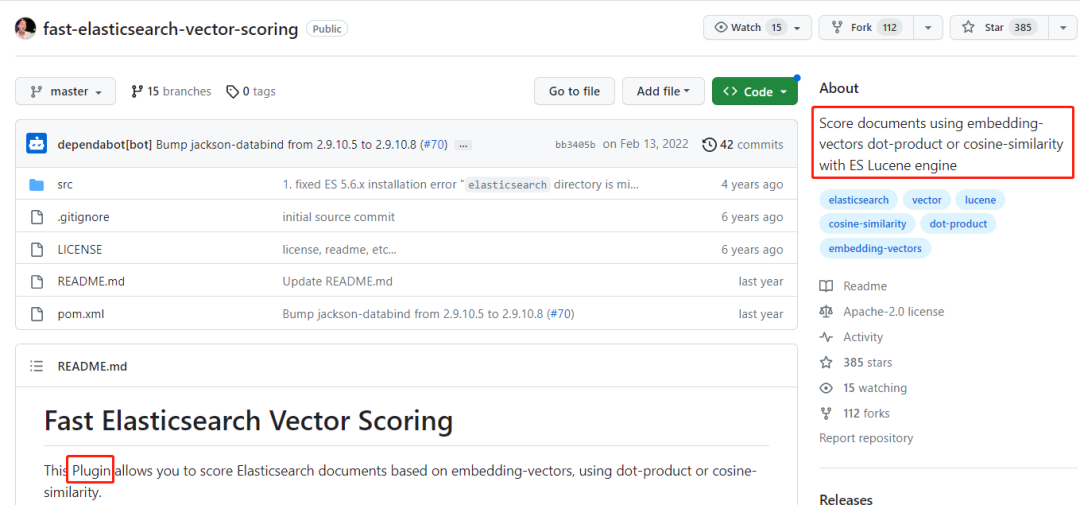Screen dimensions: 1080x505
Task: Expand the commit message ellipsis
Action: click(x=462, y=145)
